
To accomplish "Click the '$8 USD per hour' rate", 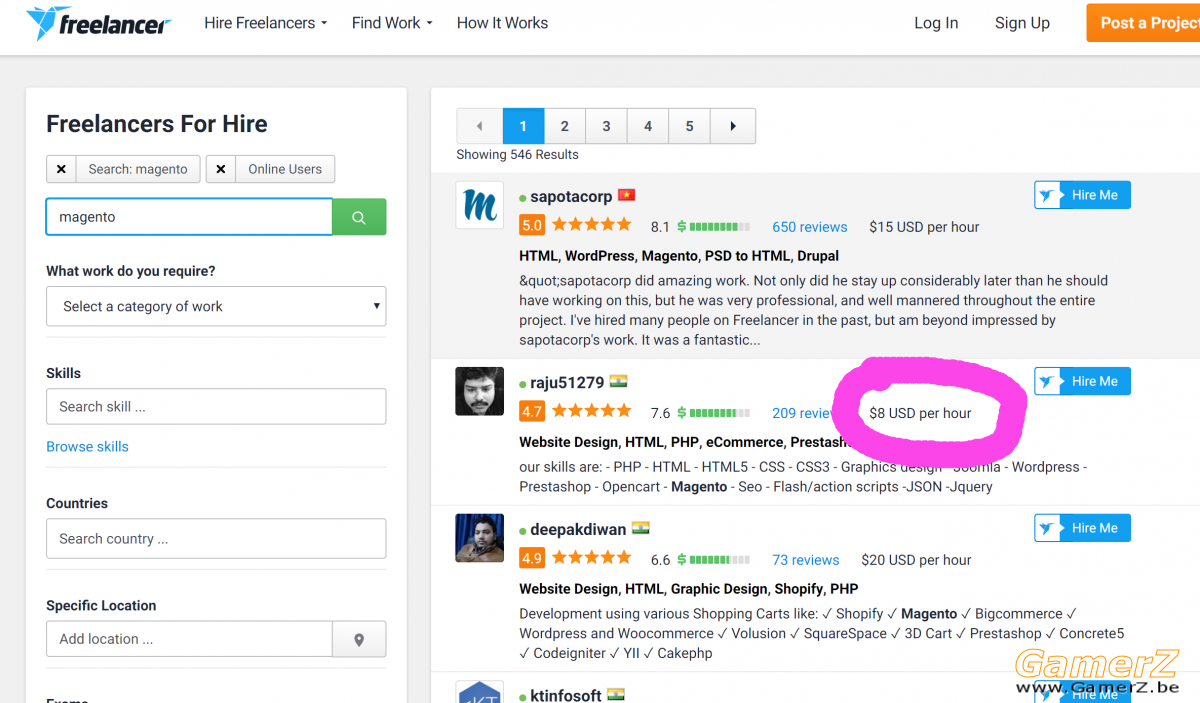I will coord(920,413).
